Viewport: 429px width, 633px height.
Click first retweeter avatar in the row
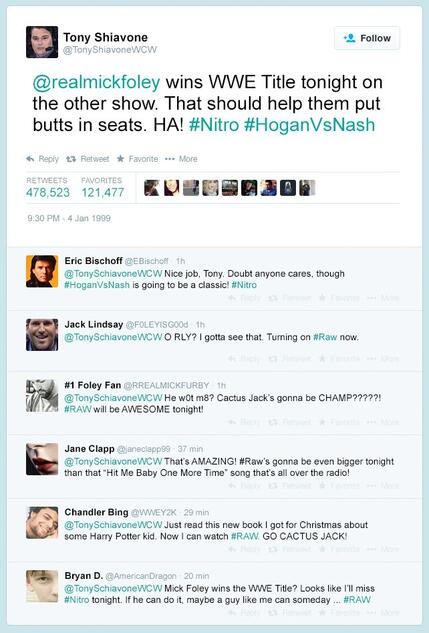[x=152, y=188]
